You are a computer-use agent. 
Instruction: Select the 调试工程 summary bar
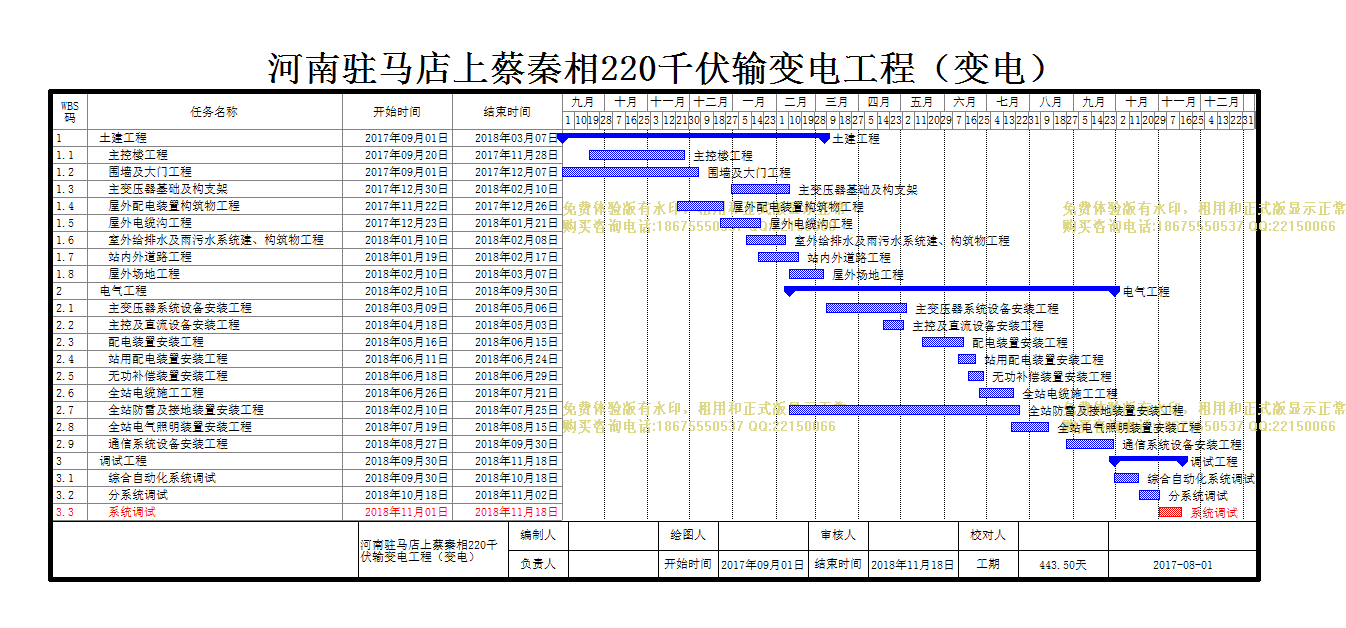click(x=1148, y=461)
